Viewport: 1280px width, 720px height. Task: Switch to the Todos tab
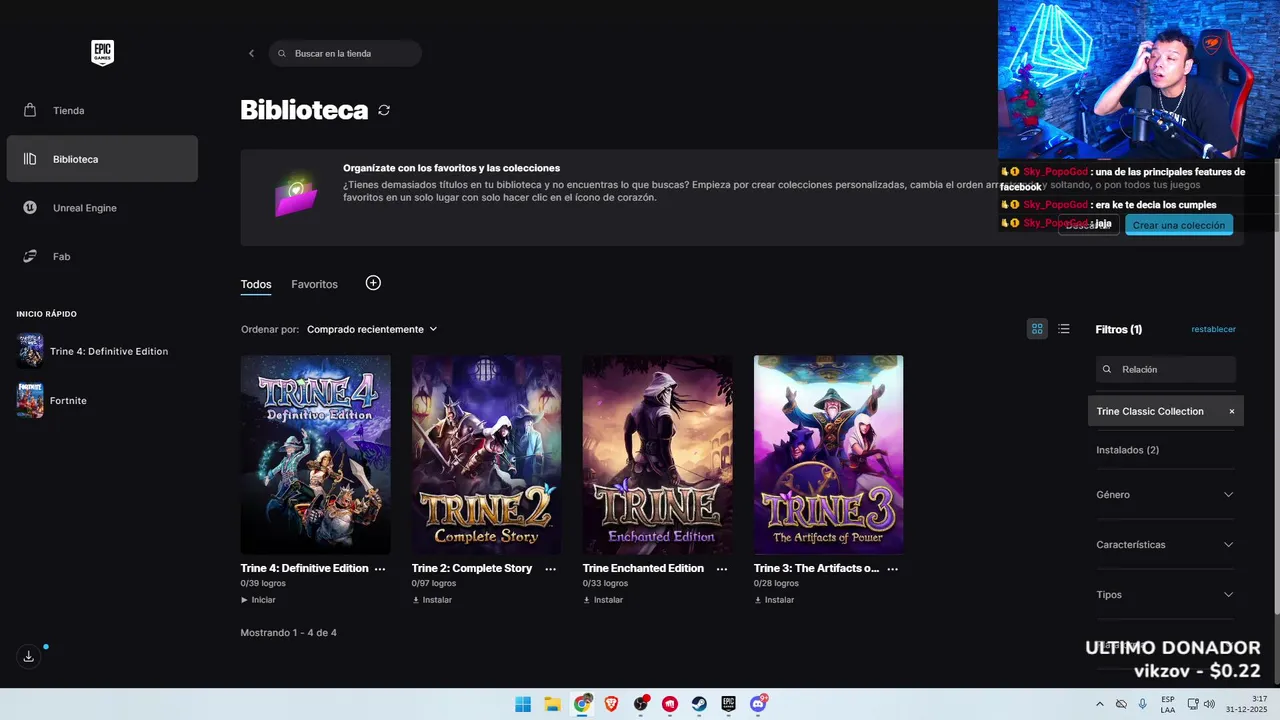click(256, 285)
